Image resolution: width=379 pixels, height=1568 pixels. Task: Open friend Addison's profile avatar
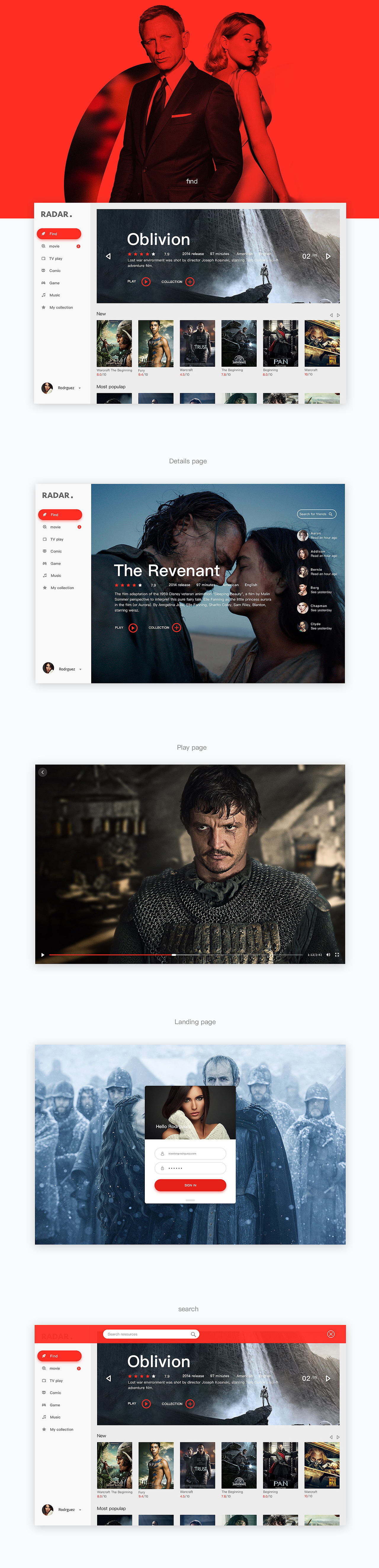[x=302, y=554]
